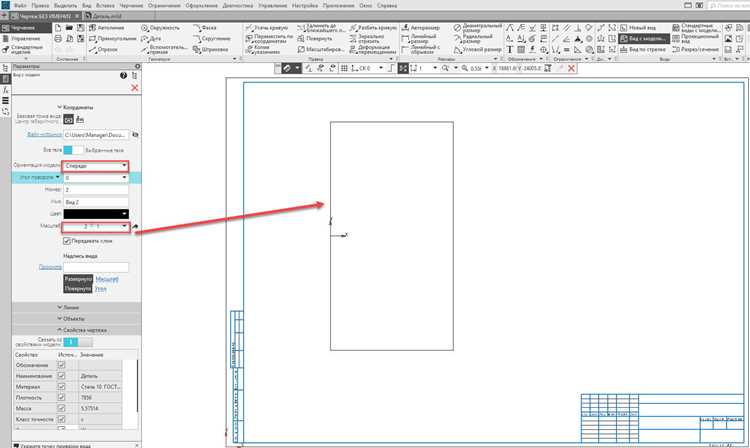Click the Масштаб link in Надпись вида
The height and width of the screenshot is (448, 750).
(107, 279)
